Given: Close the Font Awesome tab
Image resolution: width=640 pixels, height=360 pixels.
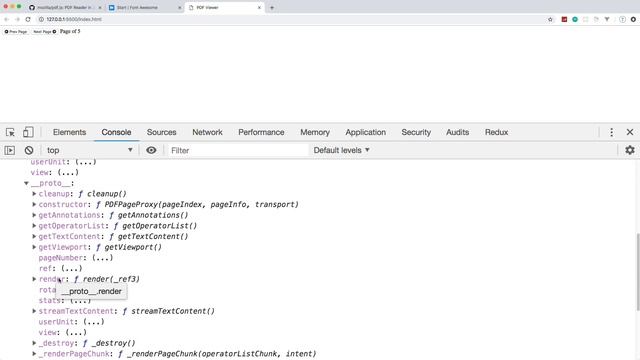Looking at the screenshot, I should tap(179, 7).
